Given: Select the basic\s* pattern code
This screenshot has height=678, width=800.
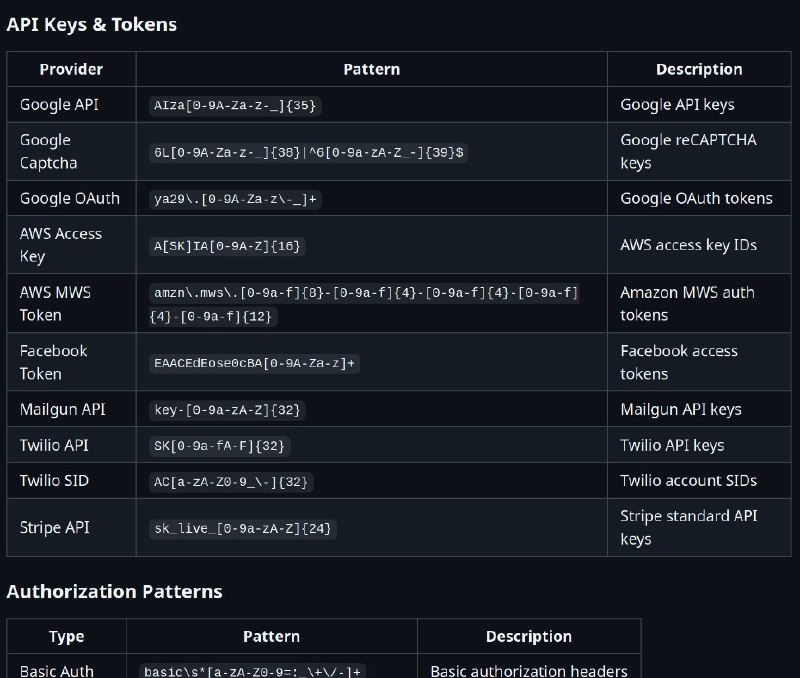Looking at the screenshot, I should pos(253,671).
